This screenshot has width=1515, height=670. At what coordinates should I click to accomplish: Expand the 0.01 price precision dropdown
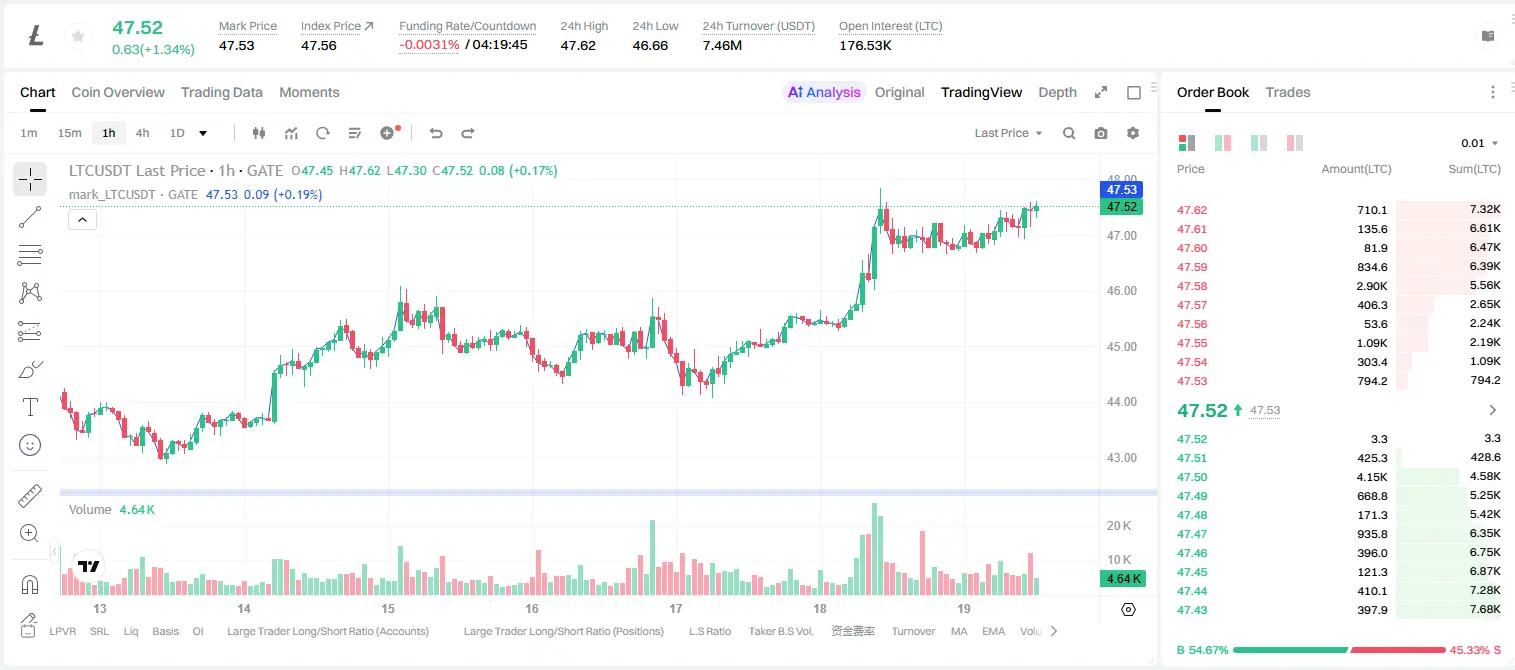(1480, 143)
